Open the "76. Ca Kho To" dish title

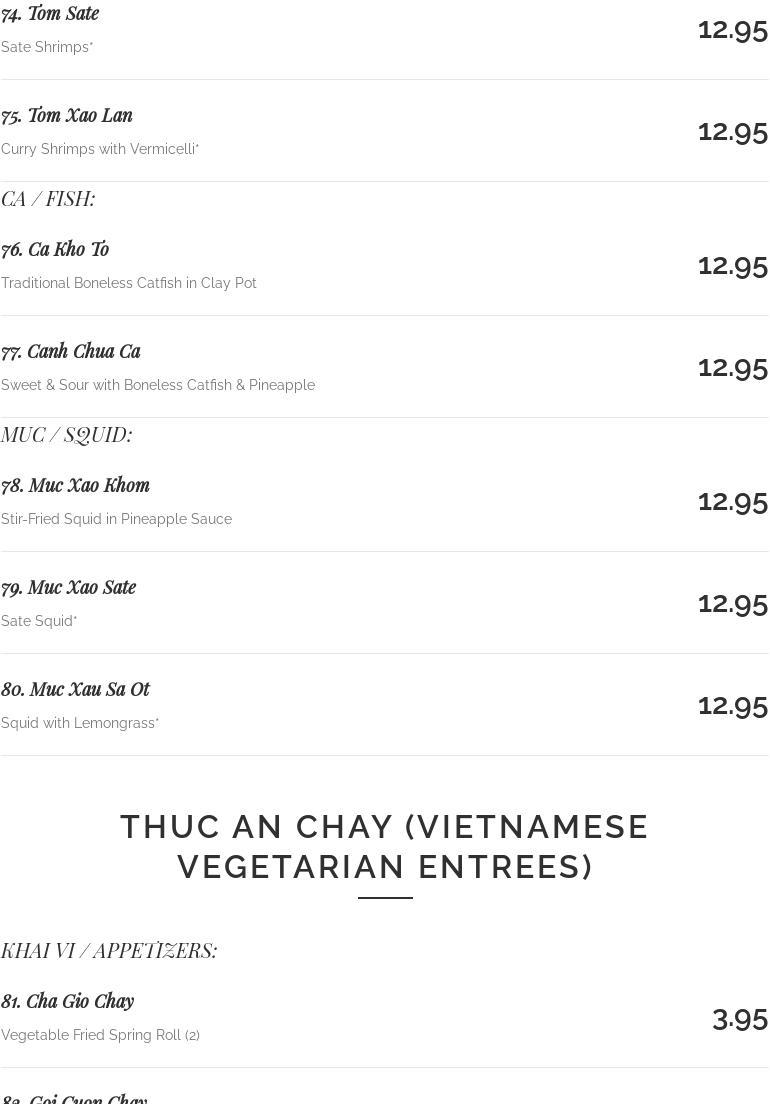tap(55, 249)
